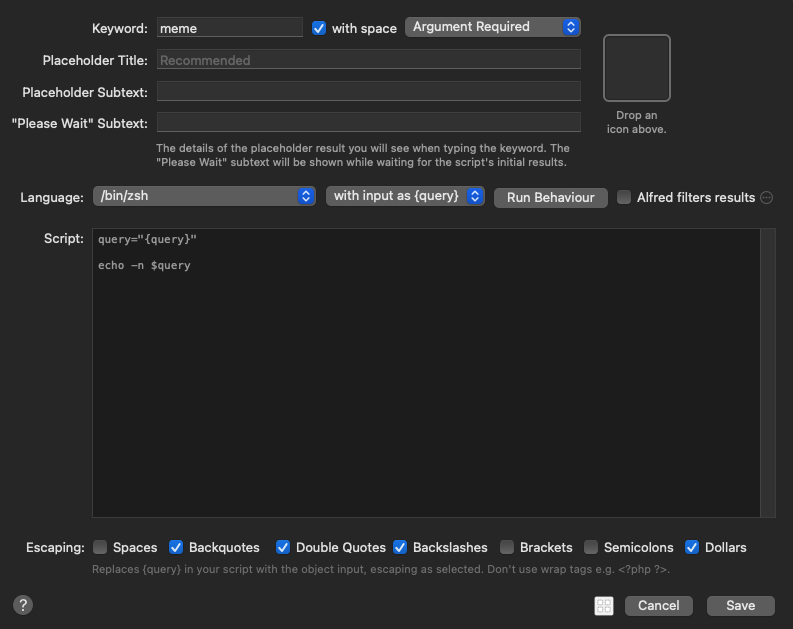Click the Placeholder Subtext field
The width and height of the screenshot is (793, 629).
[369, 92]
